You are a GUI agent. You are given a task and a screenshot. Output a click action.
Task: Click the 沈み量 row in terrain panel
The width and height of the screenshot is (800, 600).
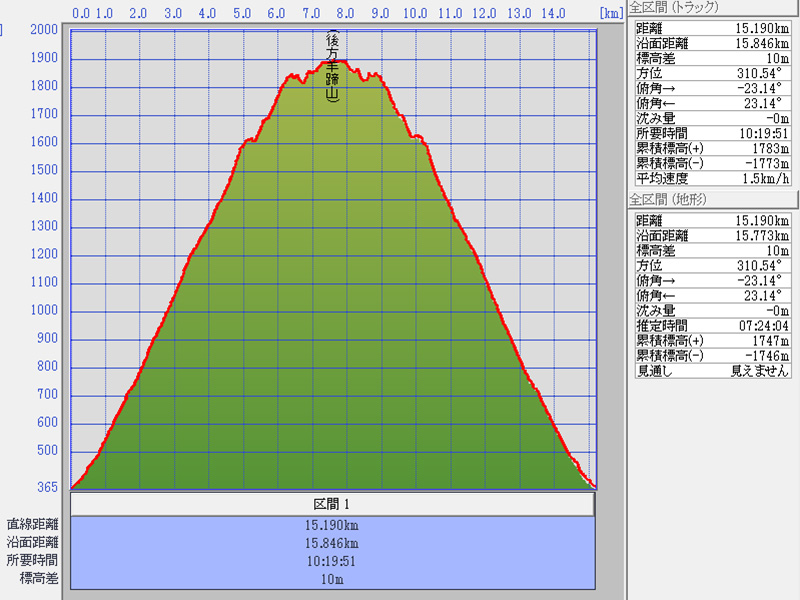pos(714,310)
